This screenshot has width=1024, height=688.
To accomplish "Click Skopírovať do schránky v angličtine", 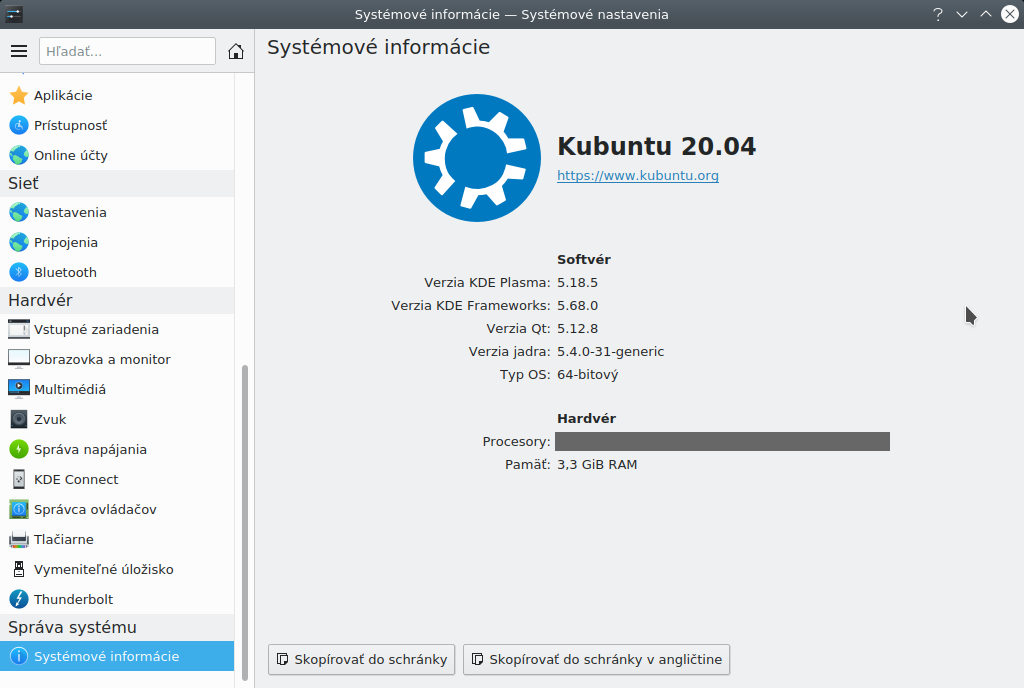I will click(596, 659).
